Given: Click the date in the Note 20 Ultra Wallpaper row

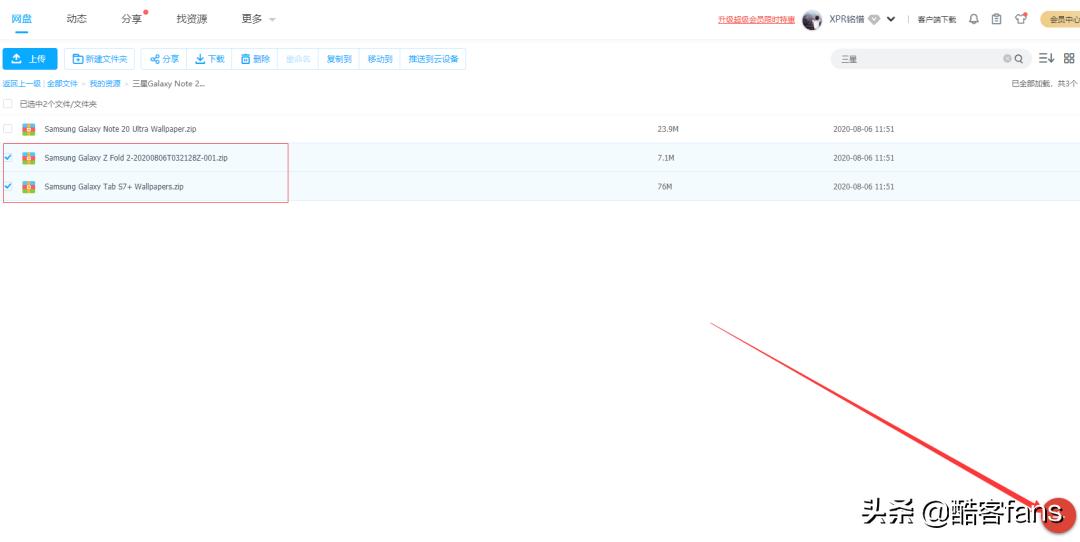Looking at the screenshot, I should click(864, 129).
